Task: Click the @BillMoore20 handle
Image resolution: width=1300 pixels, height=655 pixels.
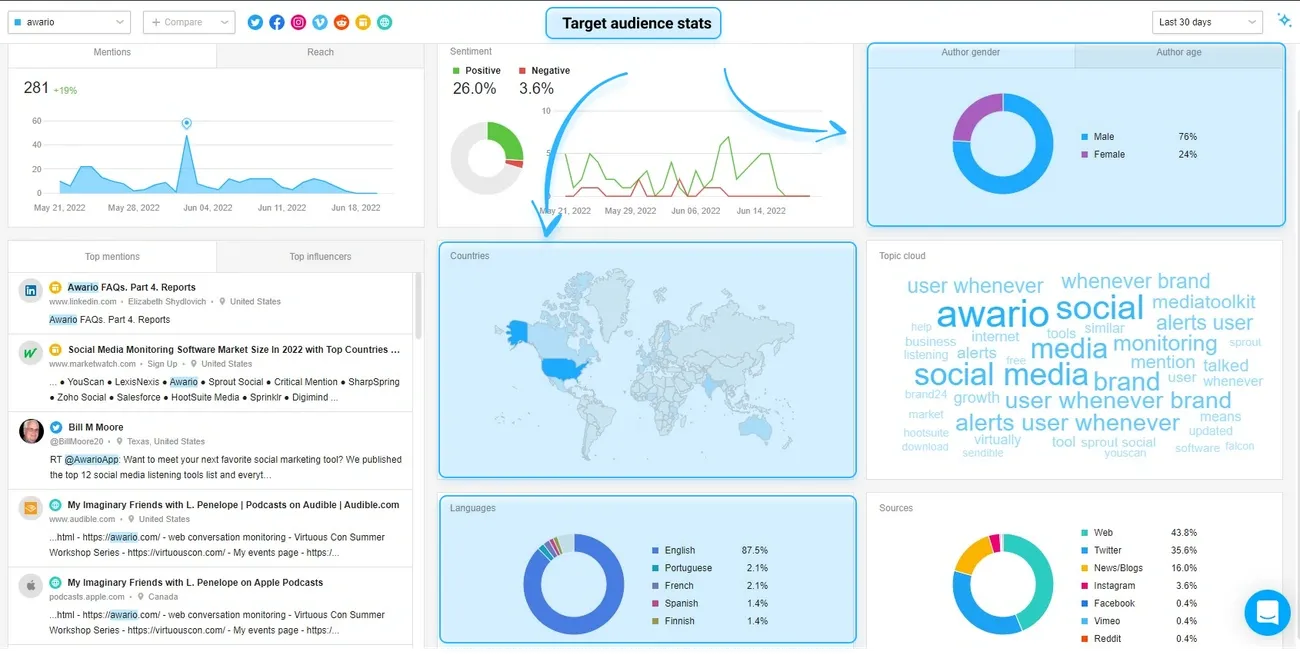Action: point(76,442)
